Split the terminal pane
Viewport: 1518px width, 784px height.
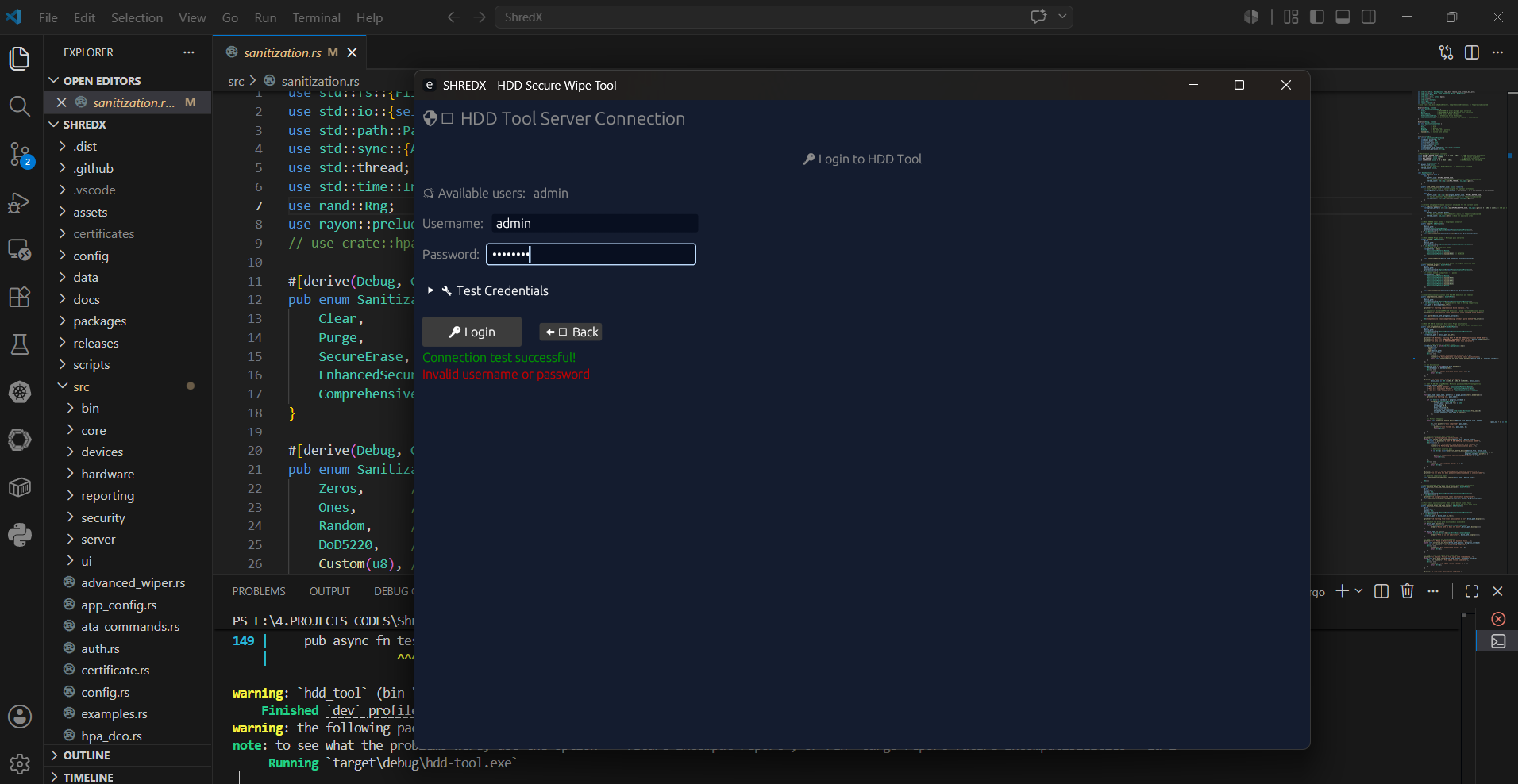1381,591
